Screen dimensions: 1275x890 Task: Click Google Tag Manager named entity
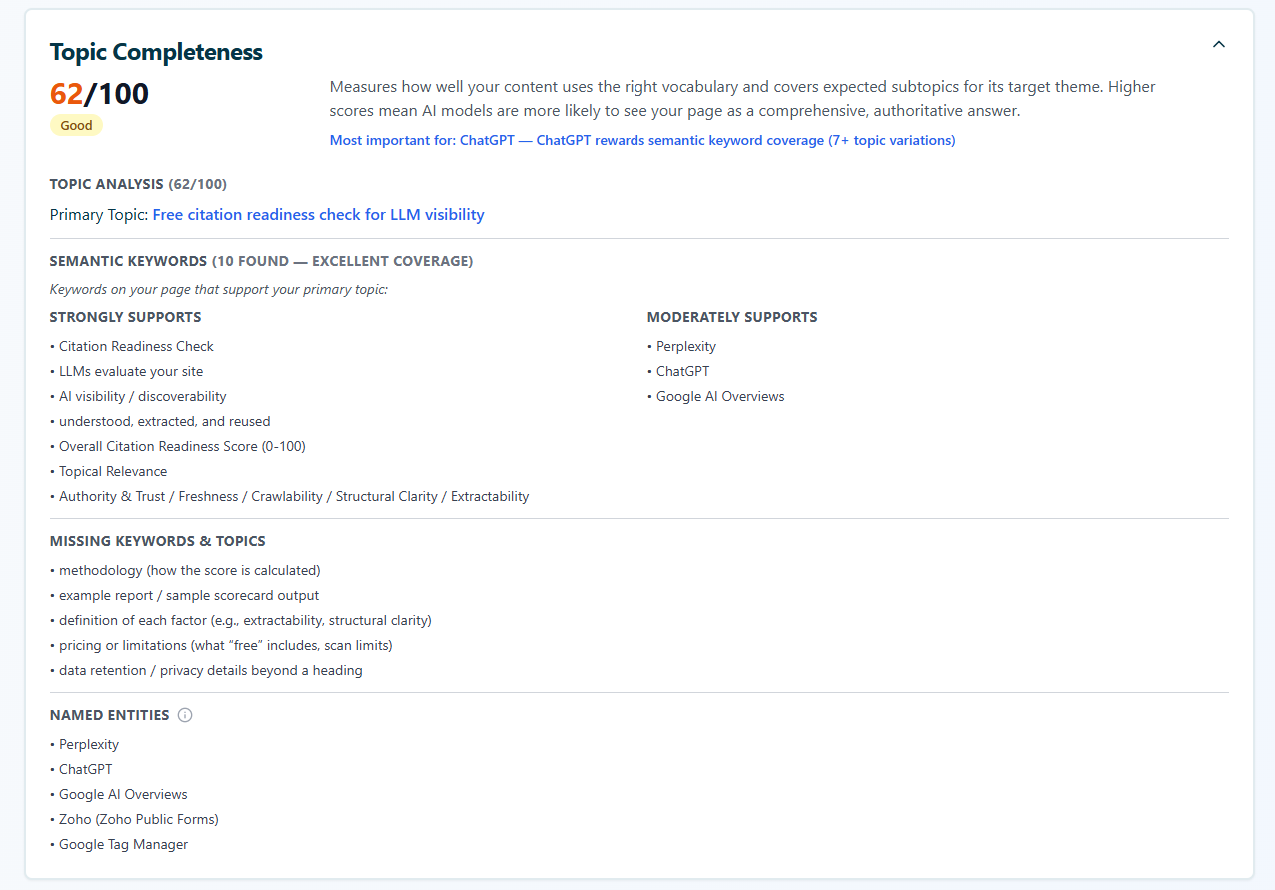click(x=123, y=844)
